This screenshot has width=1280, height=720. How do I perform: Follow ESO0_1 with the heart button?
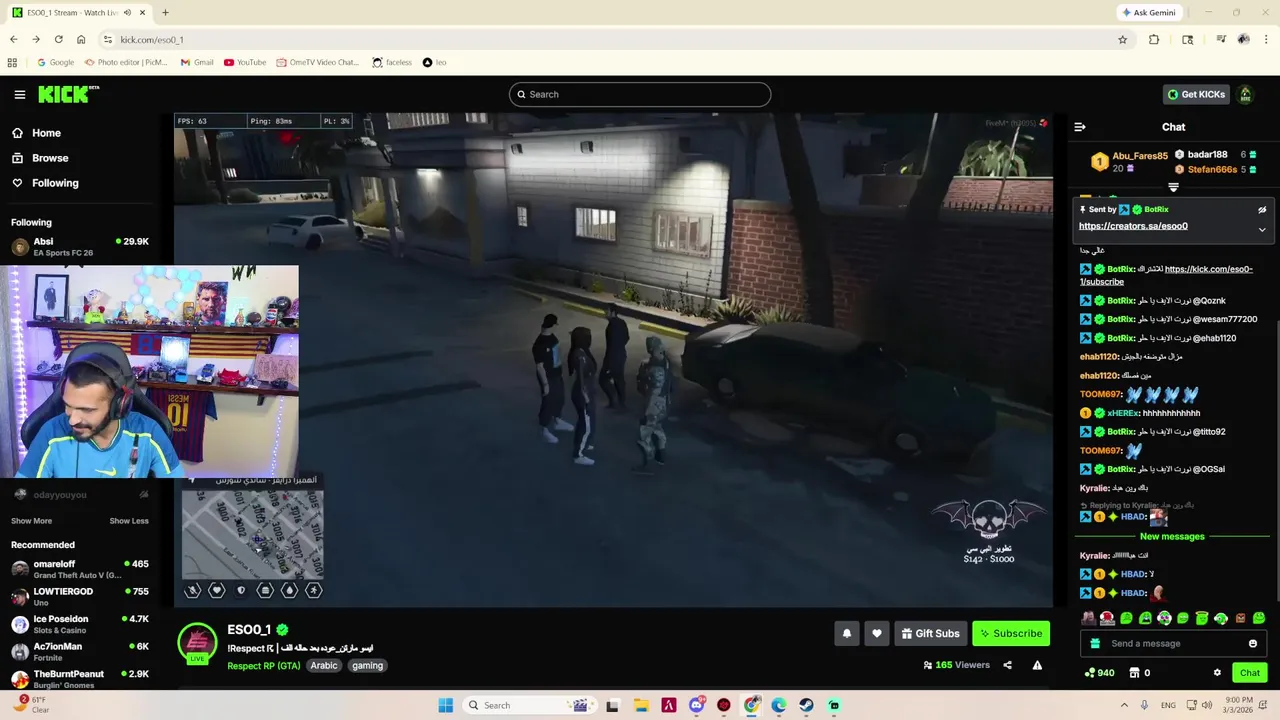point(877,633)
